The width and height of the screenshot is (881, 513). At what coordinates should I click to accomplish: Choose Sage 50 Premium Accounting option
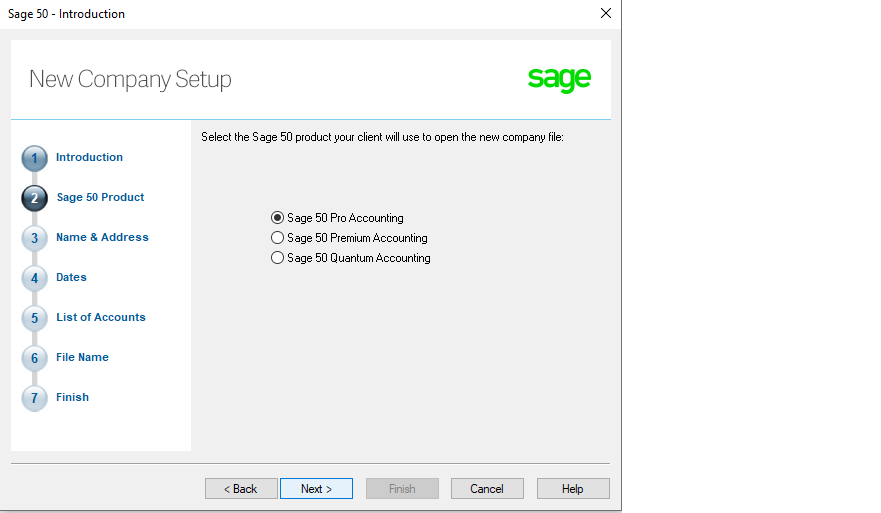tap(277, 238)
